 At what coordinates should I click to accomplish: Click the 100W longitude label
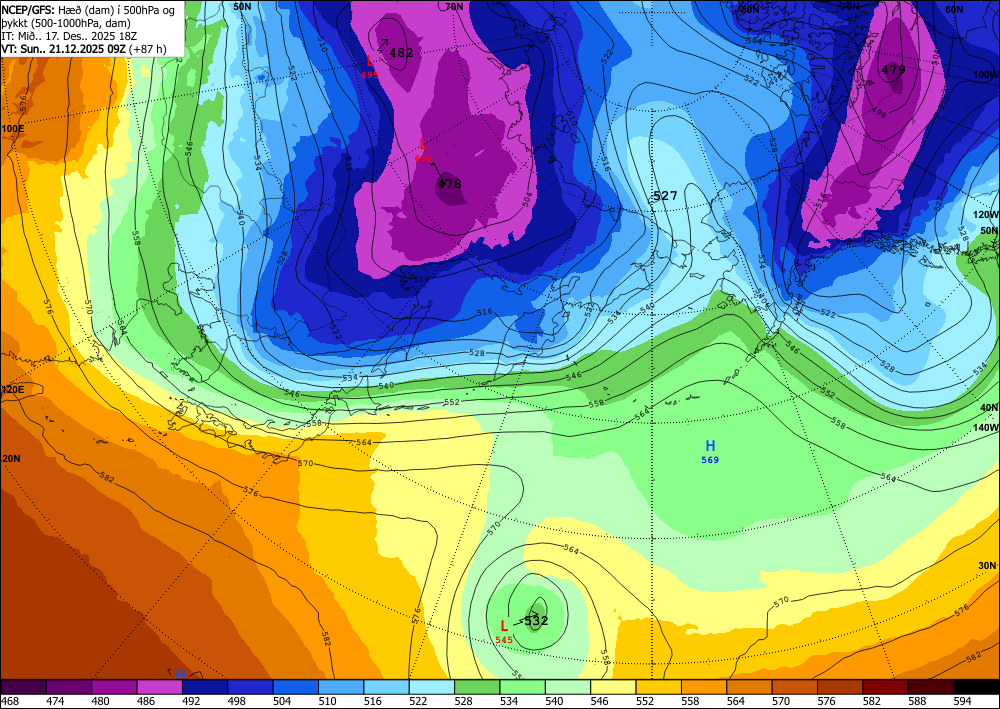(986, 75)
